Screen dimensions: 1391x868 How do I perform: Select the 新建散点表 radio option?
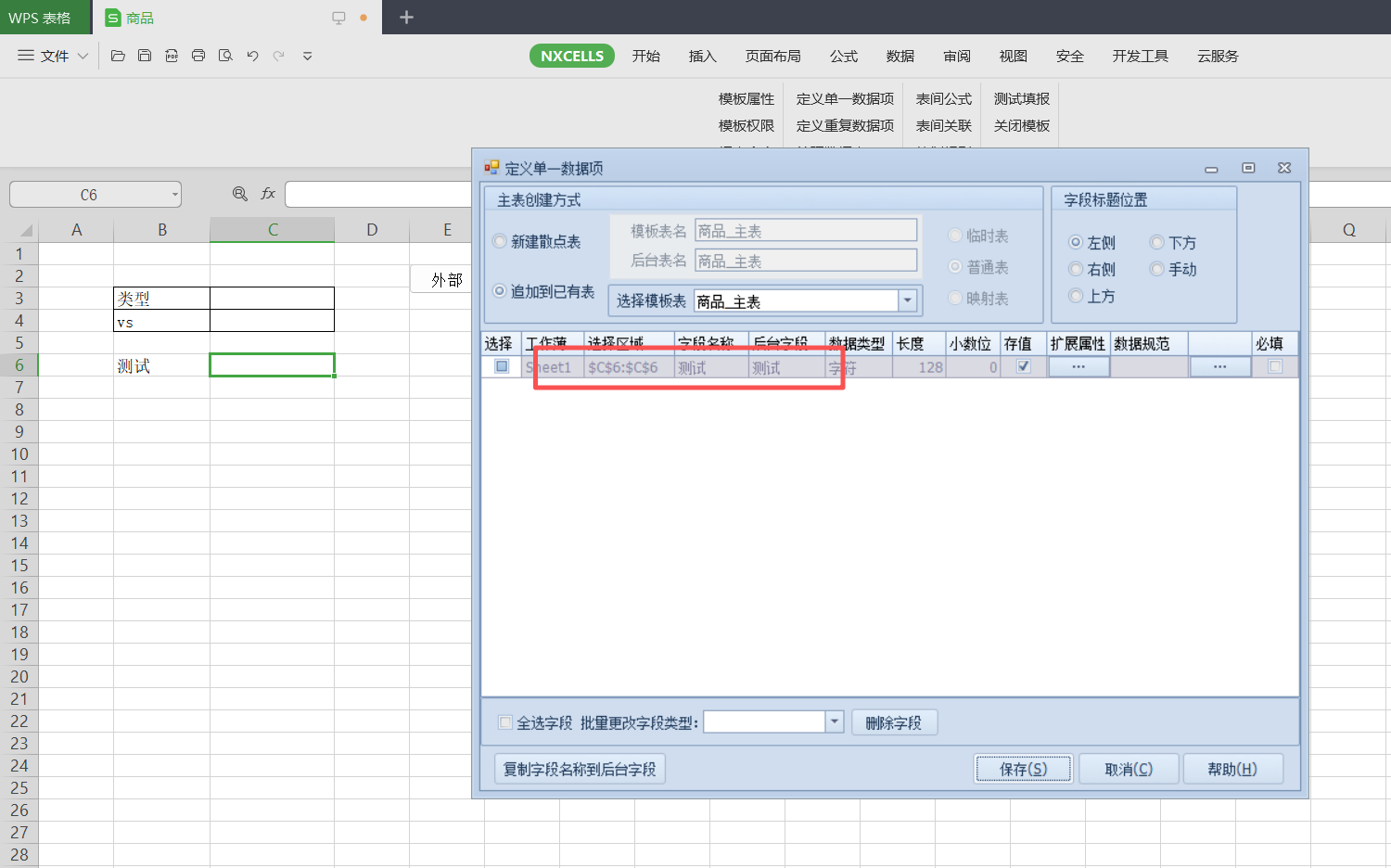(500, 242)
